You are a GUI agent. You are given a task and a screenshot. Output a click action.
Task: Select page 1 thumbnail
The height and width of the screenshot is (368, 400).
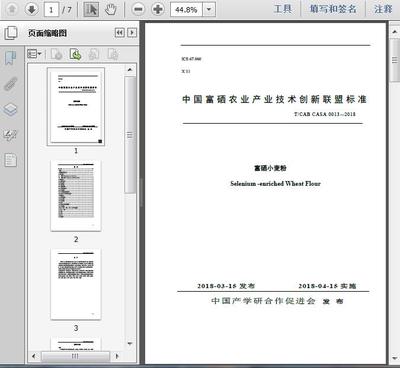coord(76,107)
